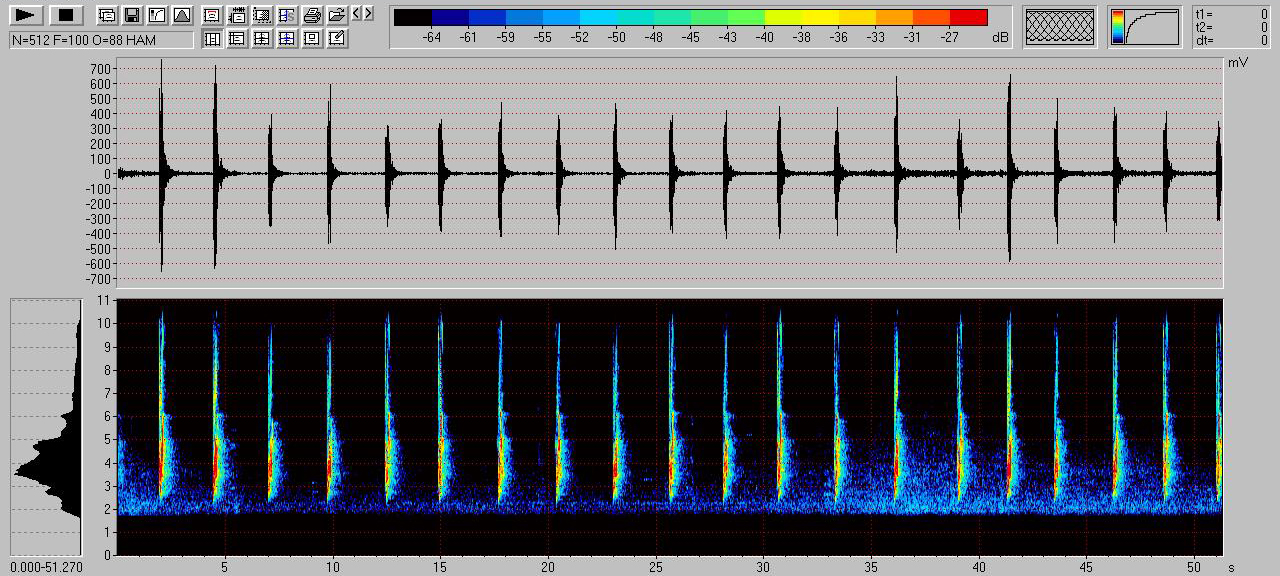Click the left arrow navigation button

coord(357,14)
